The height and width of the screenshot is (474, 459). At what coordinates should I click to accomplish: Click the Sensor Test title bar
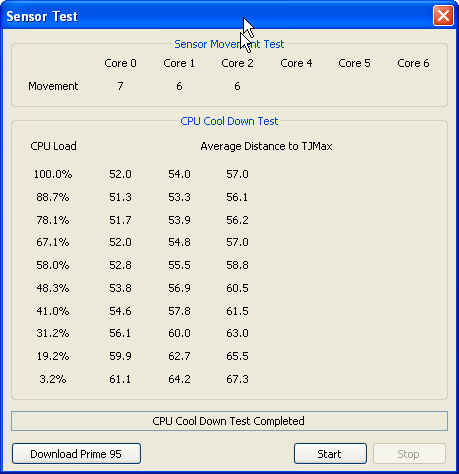tap(217, 16)
